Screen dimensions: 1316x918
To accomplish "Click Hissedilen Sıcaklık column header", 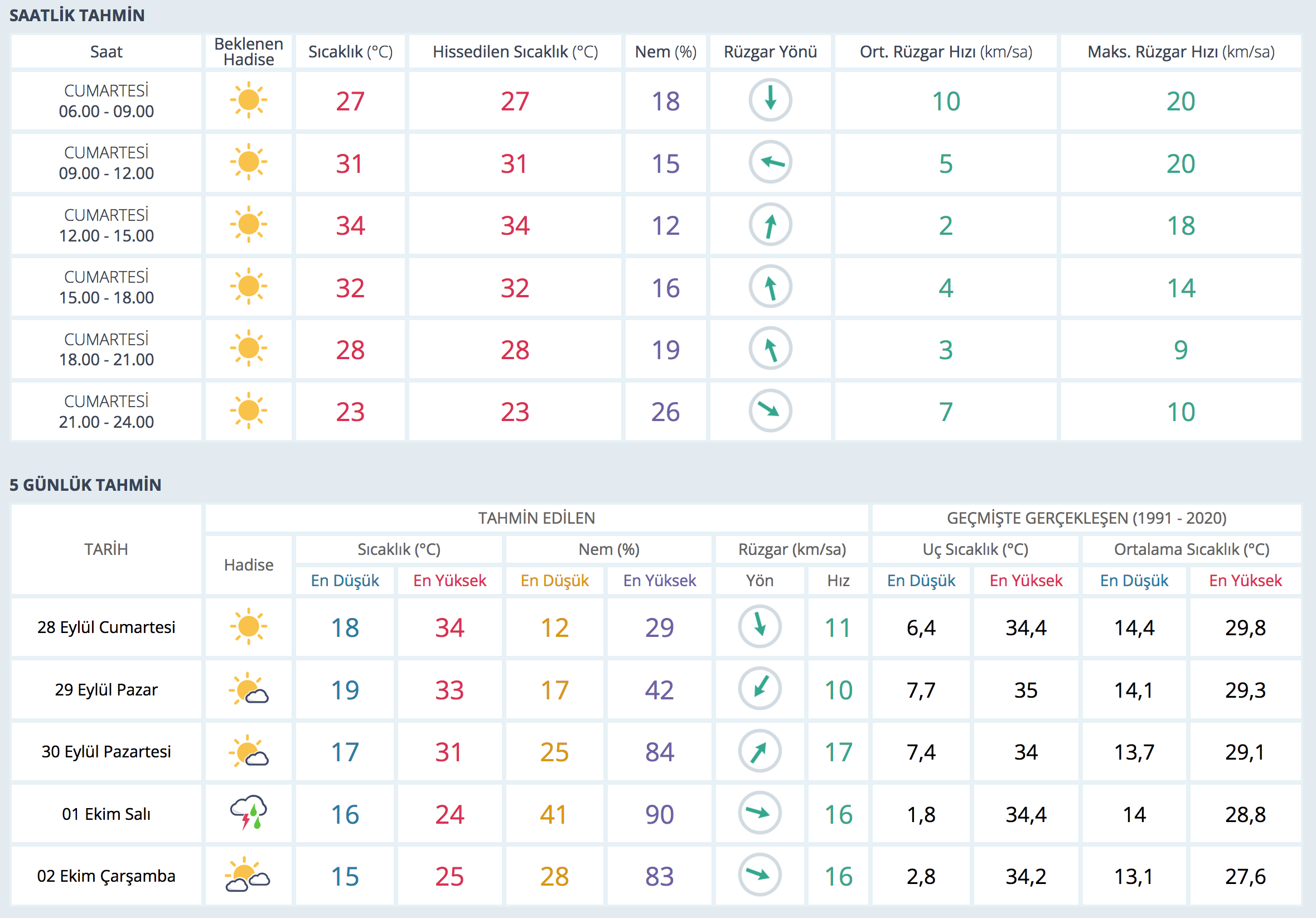I will click(x=515, y=52).
